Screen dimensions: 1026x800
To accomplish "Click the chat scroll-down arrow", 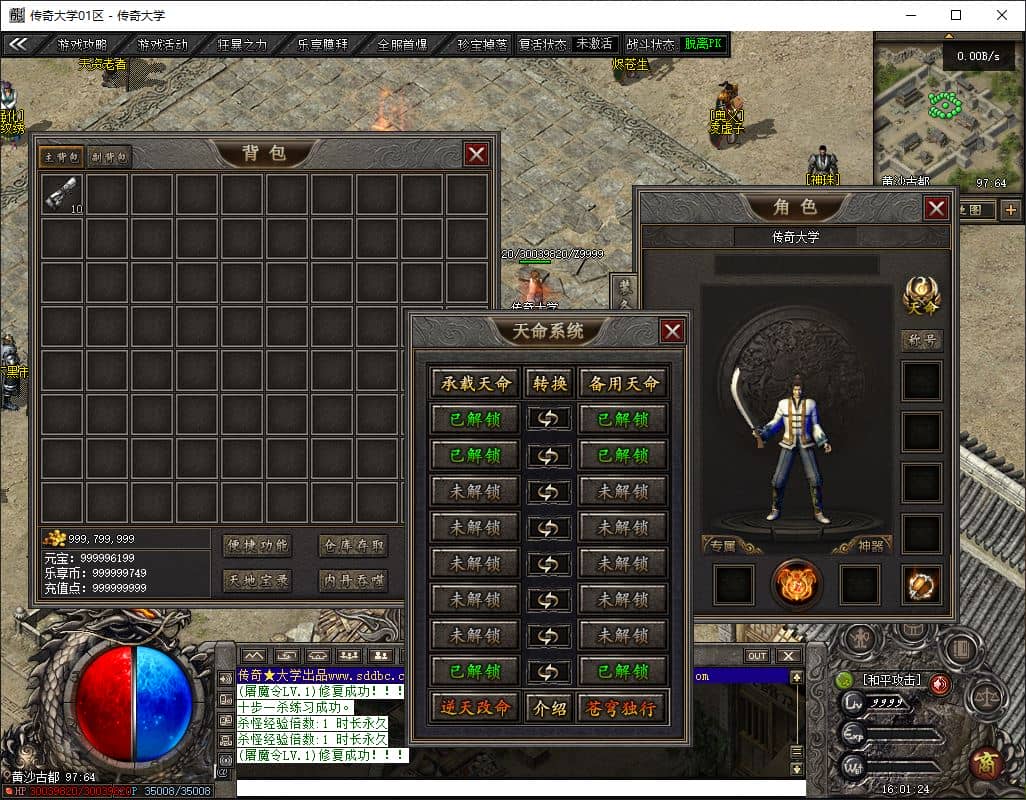I will 796,769.
